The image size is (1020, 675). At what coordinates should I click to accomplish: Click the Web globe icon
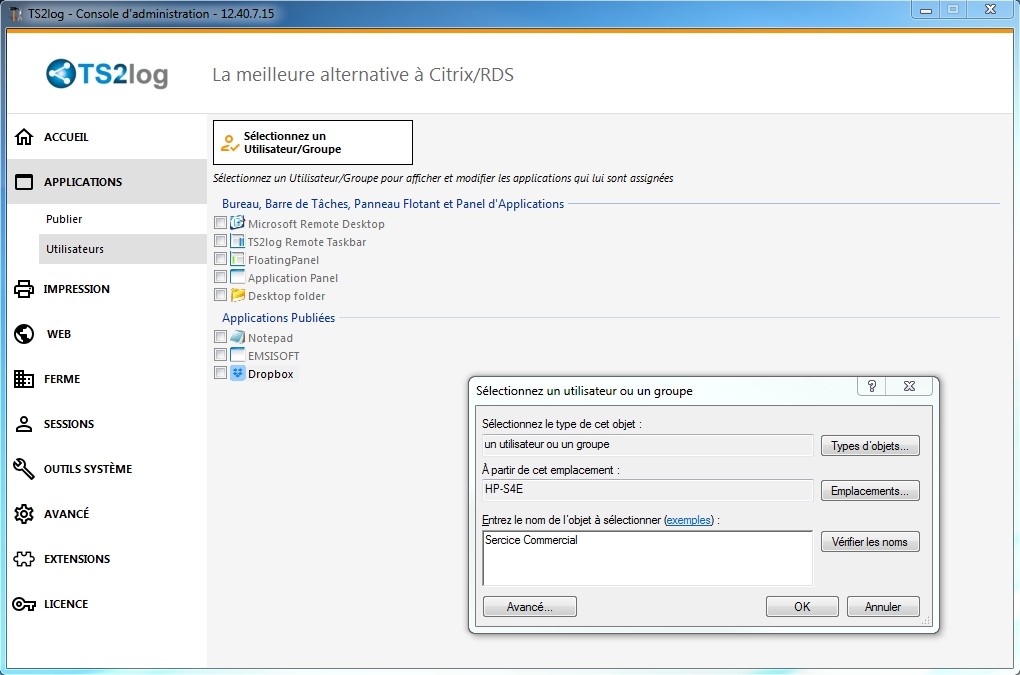coord(24,334)
